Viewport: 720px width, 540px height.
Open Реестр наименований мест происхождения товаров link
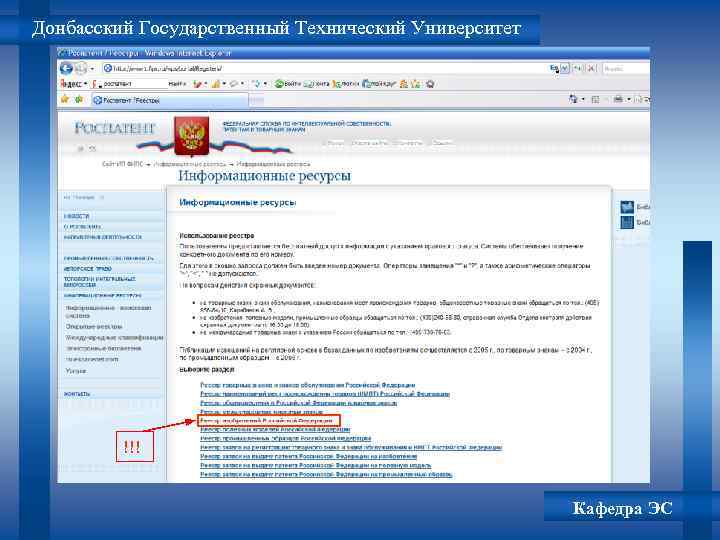click(325, 394)
